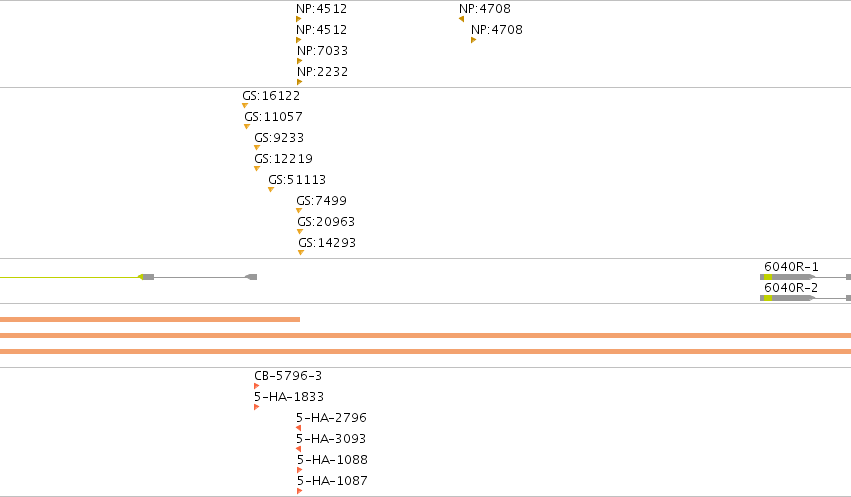Viewport: 851px width, 497px height.
Task: Open the NP:4708 feature with left-pointing triangle
Action: (x=485, y=9)
